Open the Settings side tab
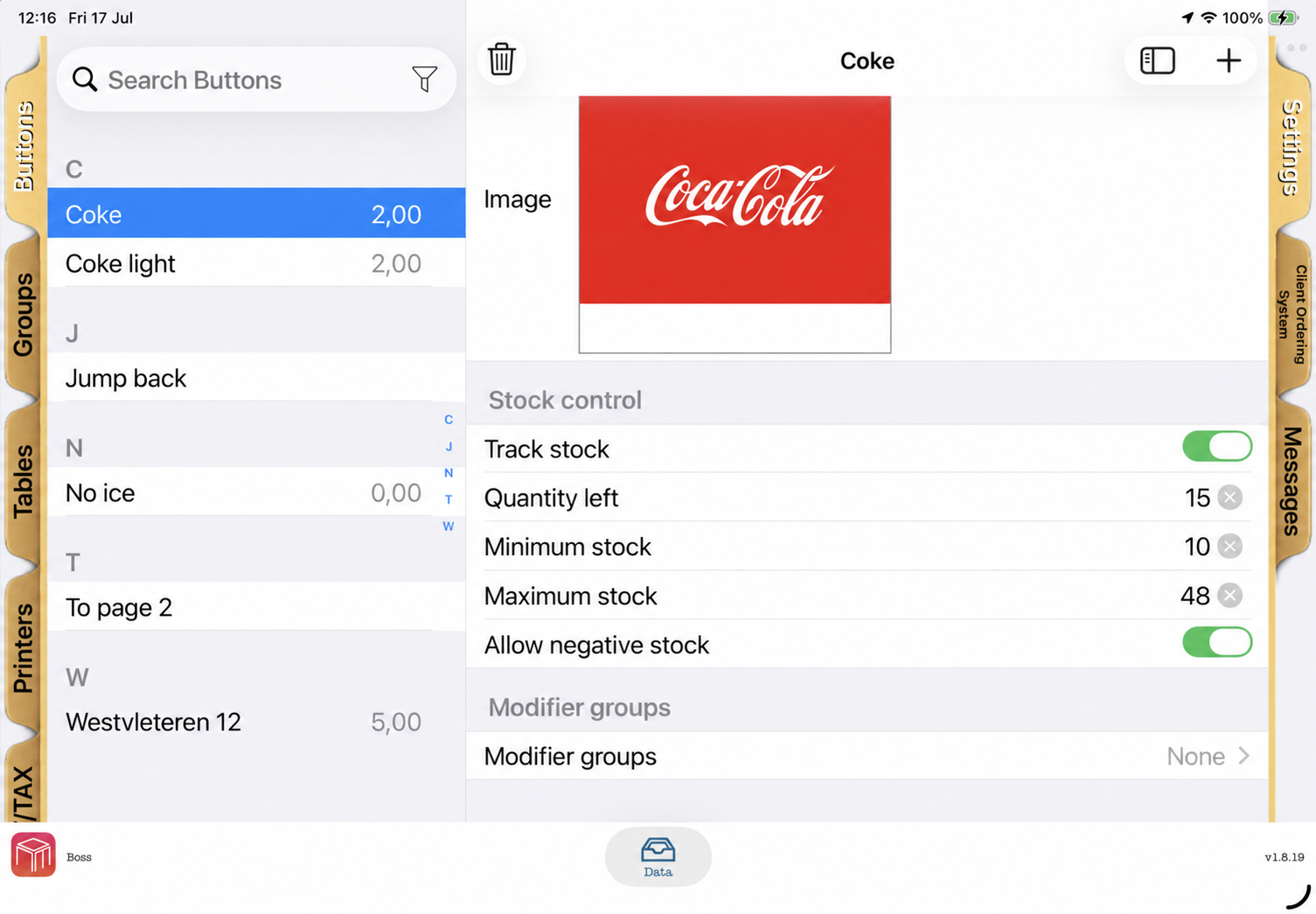1316x914 pixels. tap(1292, 147)
